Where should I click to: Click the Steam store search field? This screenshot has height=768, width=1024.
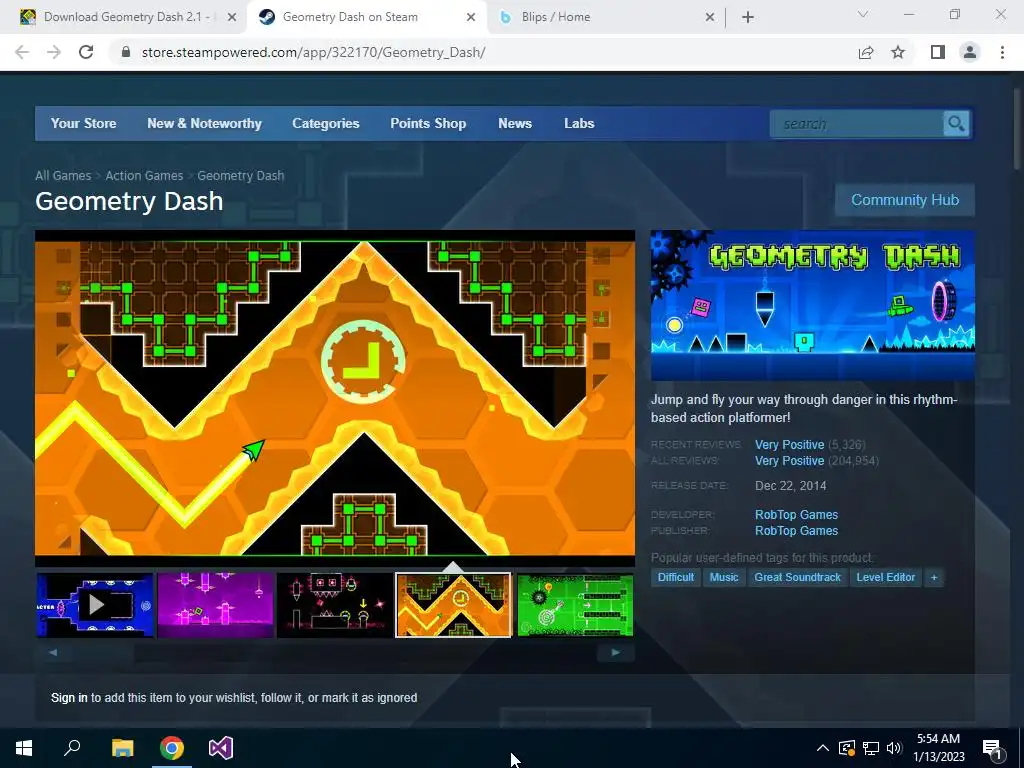[x=856, y=123]
